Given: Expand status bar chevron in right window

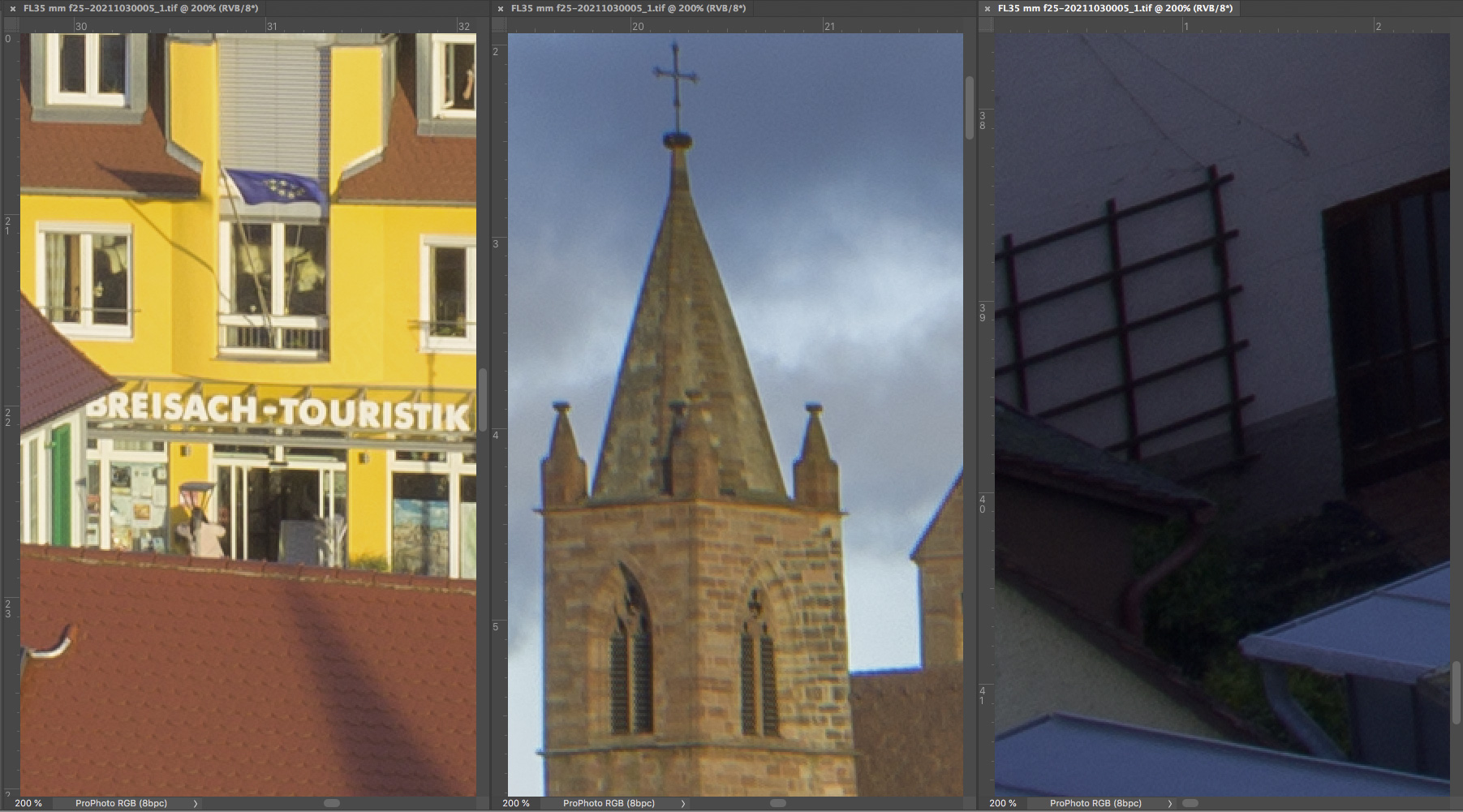Looking at the screenshot, I should (1170, 803).
